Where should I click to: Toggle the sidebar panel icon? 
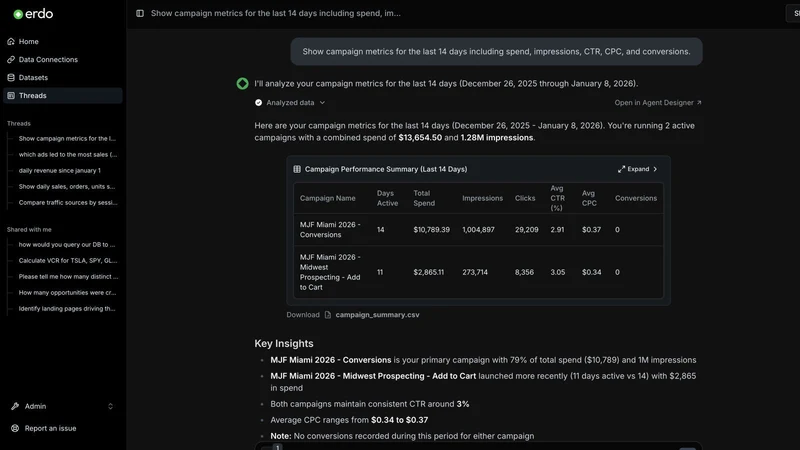(140, 13)
